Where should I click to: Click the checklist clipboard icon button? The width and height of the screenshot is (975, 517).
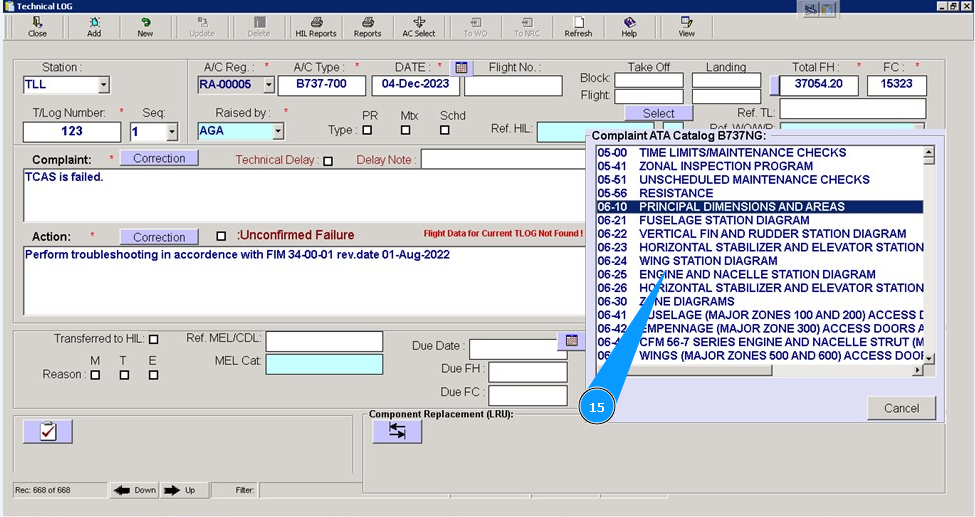(x=48, y=431)
